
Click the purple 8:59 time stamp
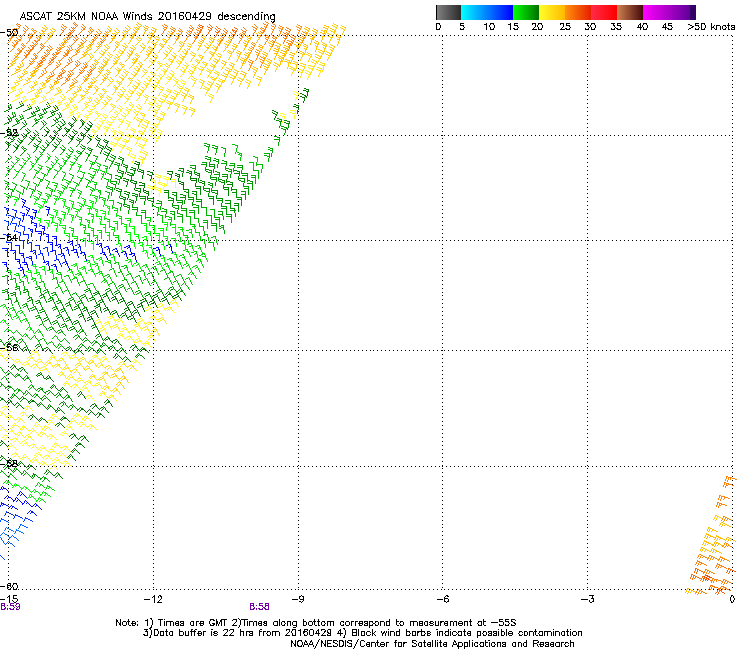point(10,607)
